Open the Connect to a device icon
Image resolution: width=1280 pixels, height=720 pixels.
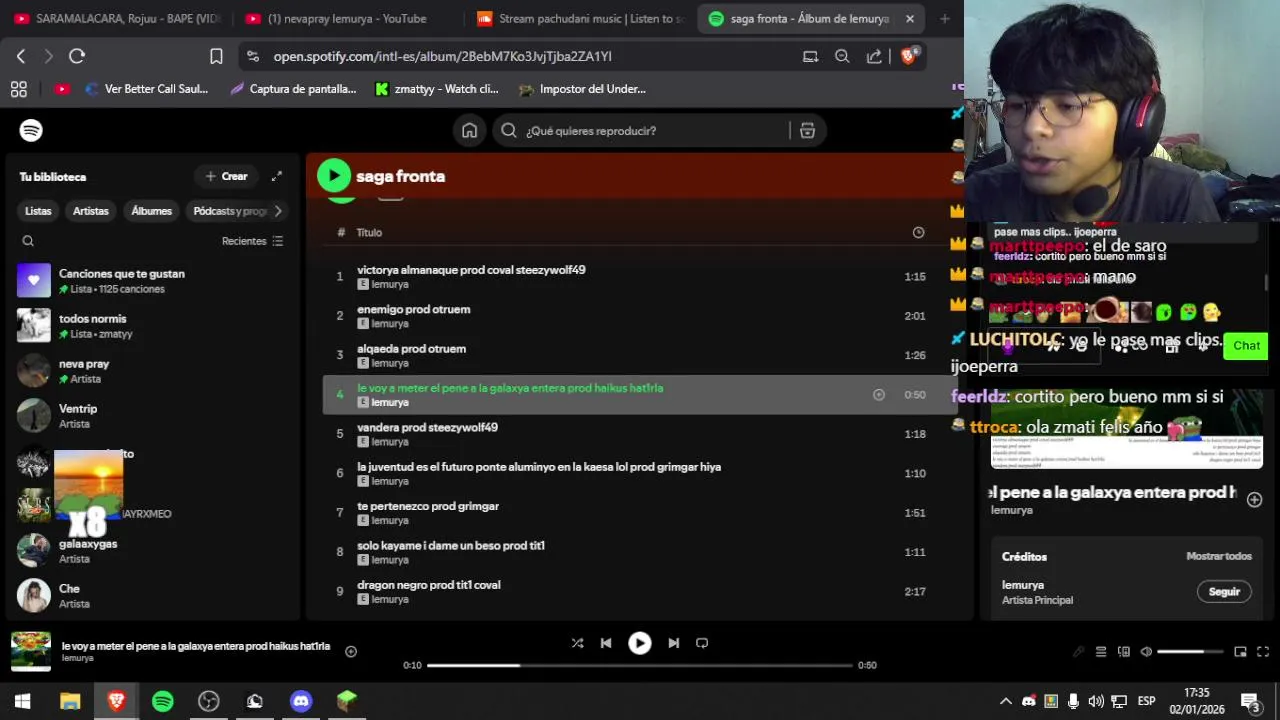[x=1124, y=652]
